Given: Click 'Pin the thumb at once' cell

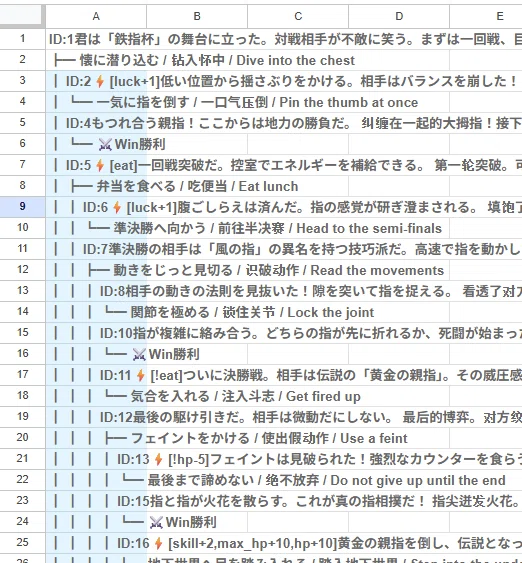Looking at the screenshot, I should tap(236, 102).
